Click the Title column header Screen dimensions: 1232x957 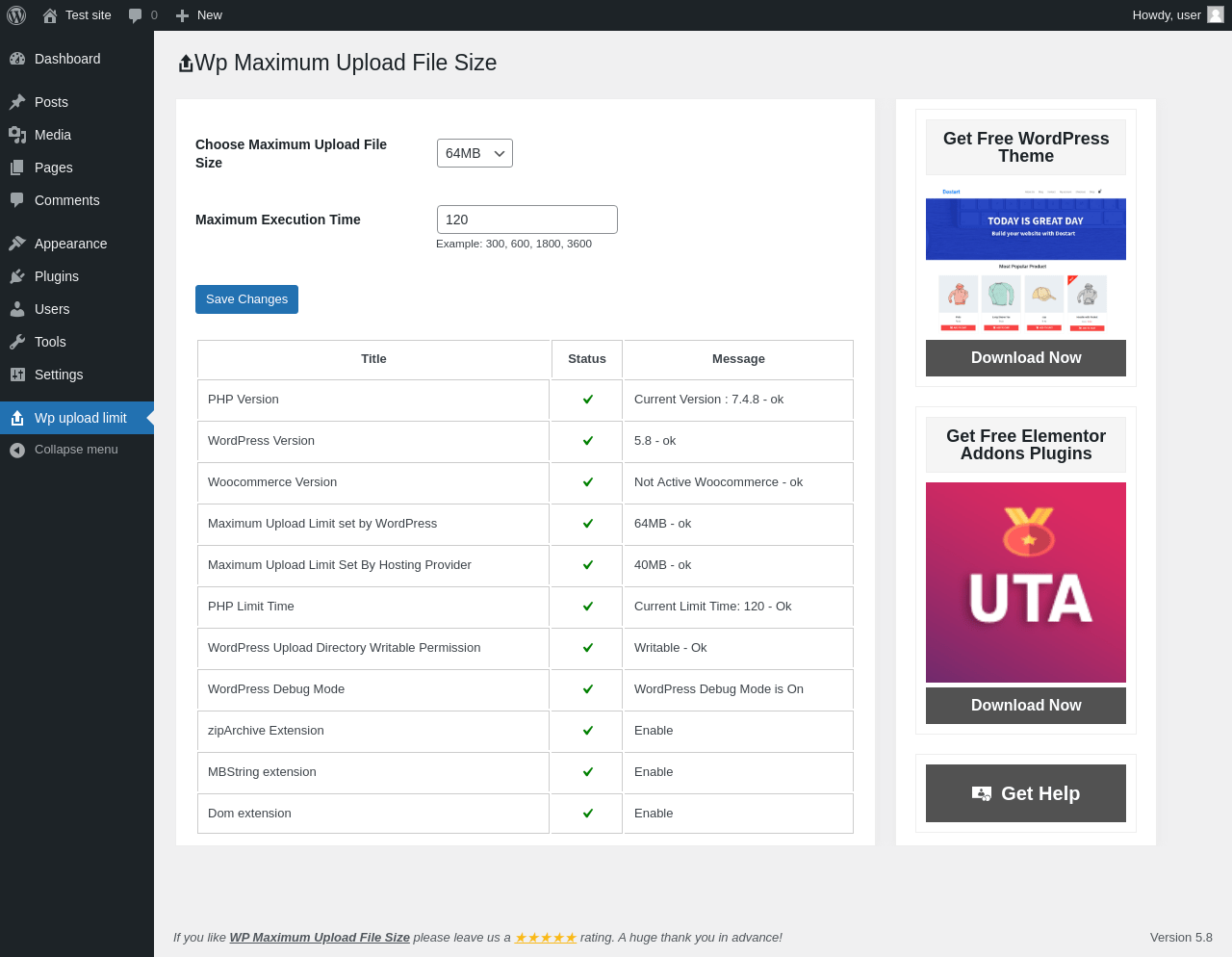(x=373, y=359)
